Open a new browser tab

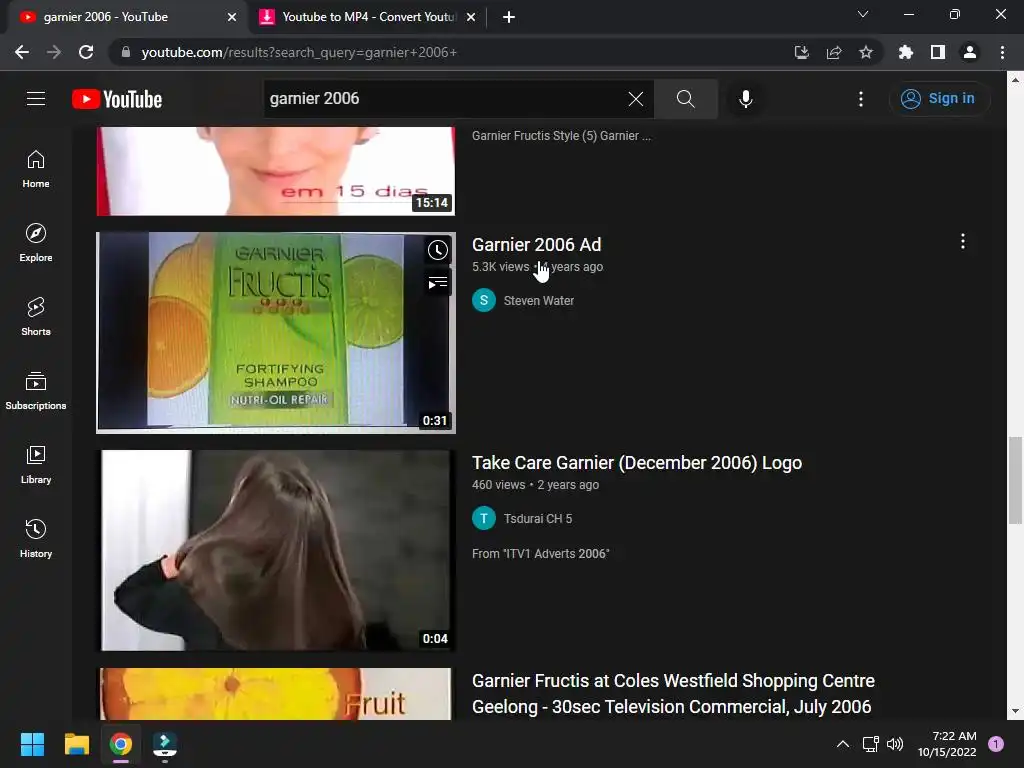pyautogui.click(x=509, y=17)
